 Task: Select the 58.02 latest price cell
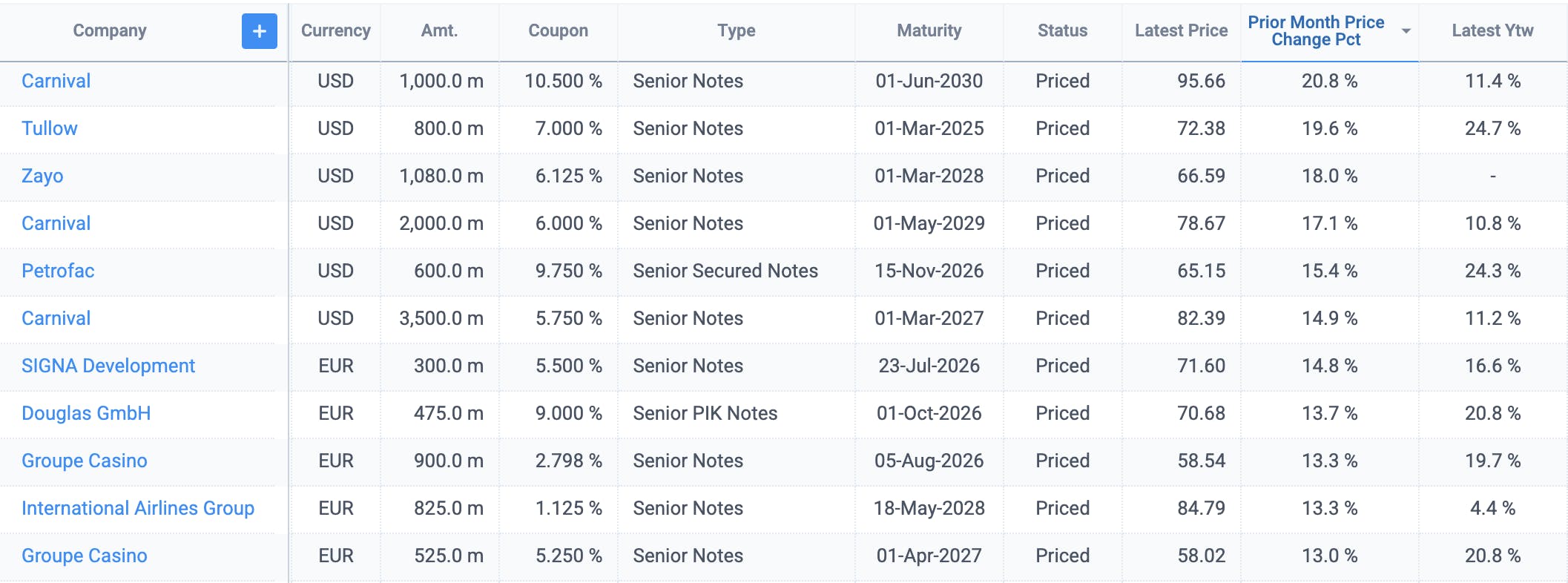(x=1202, y=556)
